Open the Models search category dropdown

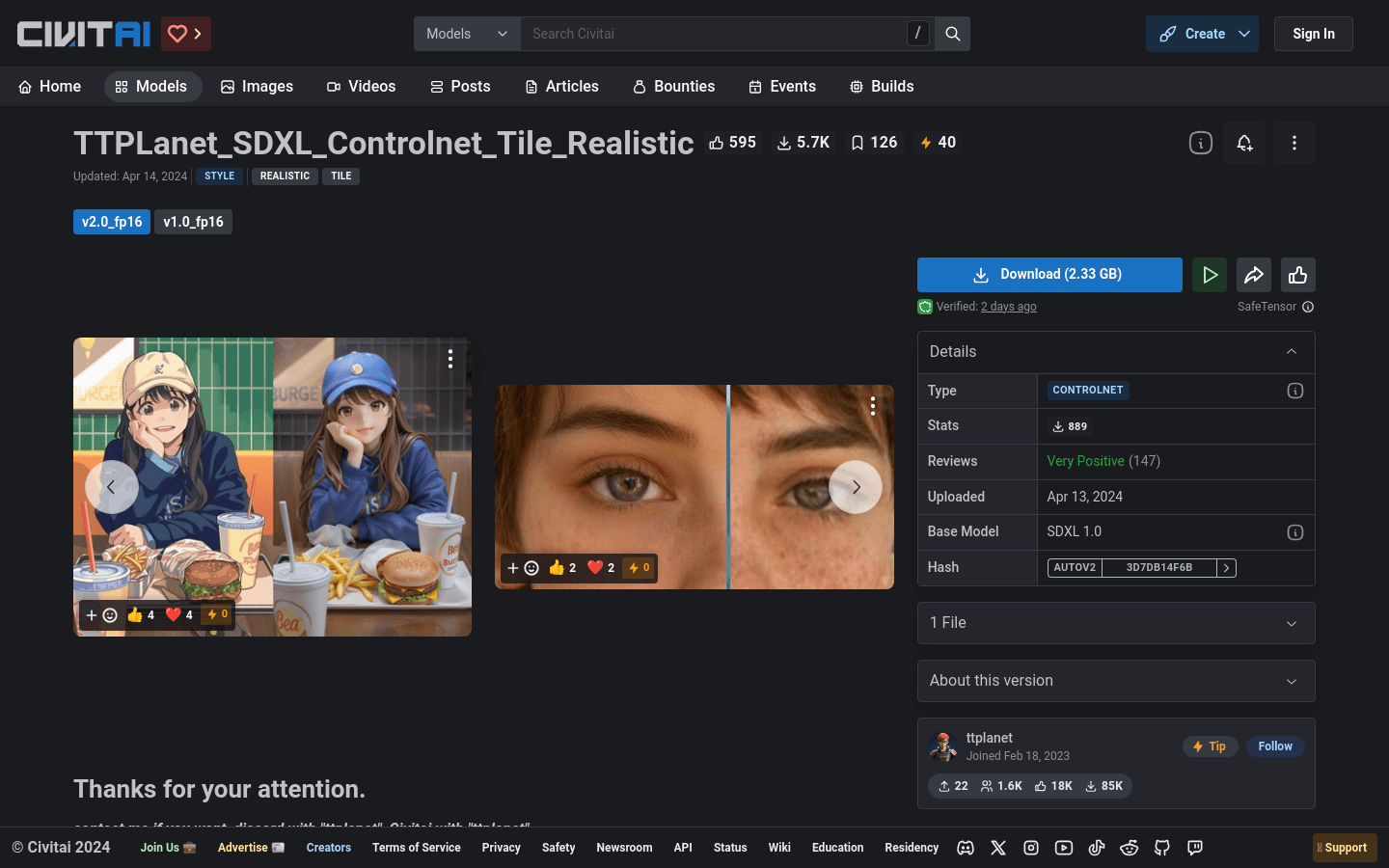(x=467, y=34)
